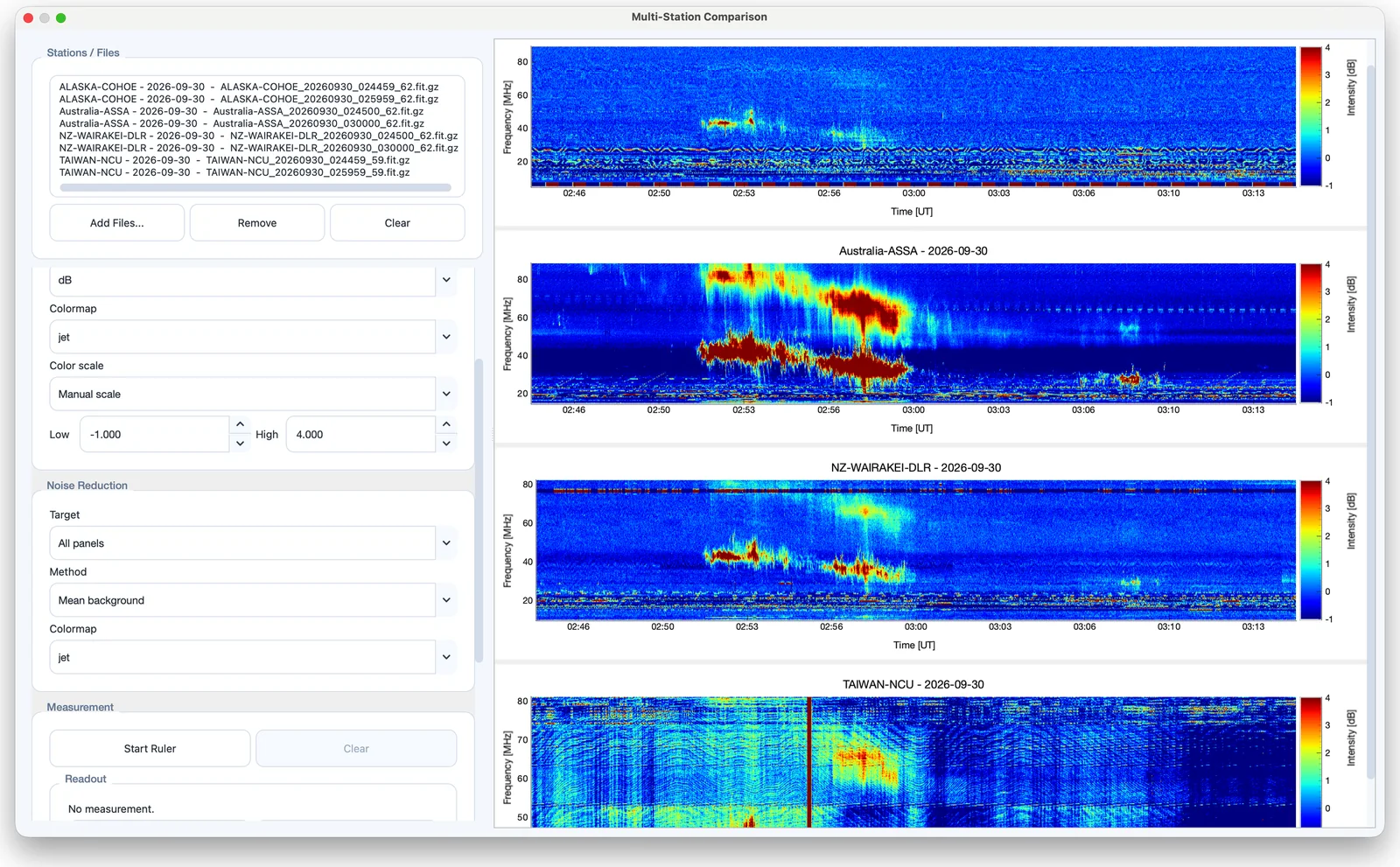Click the file list horizontal scrollbar
The height and width of the screenshot is (867, 1400).
255,187
